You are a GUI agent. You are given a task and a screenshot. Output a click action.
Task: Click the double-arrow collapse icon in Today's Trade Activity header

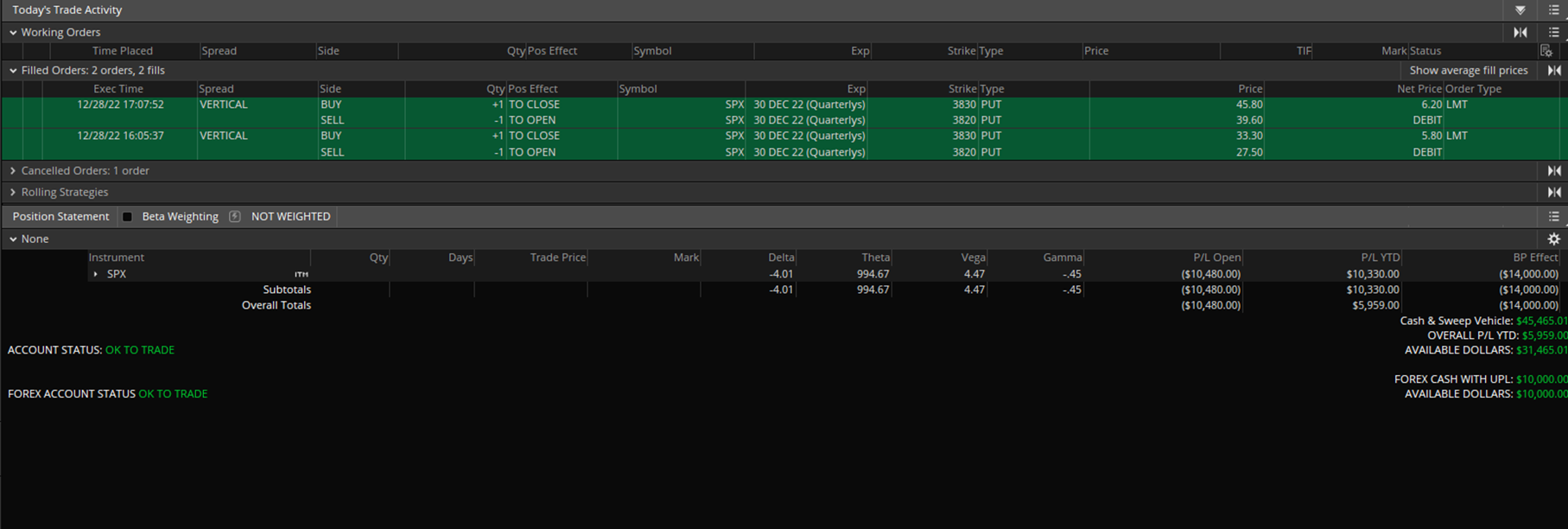(1520, 10)
